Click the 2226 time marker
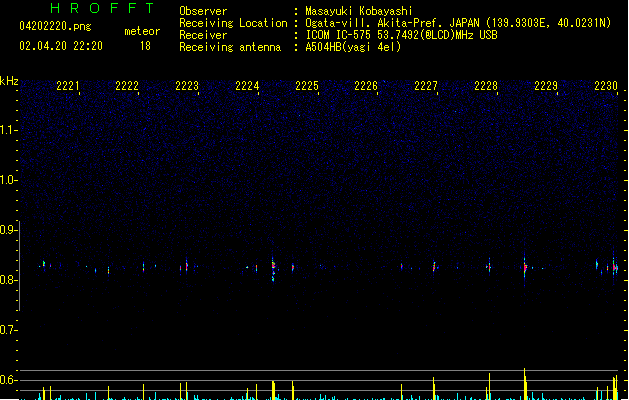 point(366,86)
